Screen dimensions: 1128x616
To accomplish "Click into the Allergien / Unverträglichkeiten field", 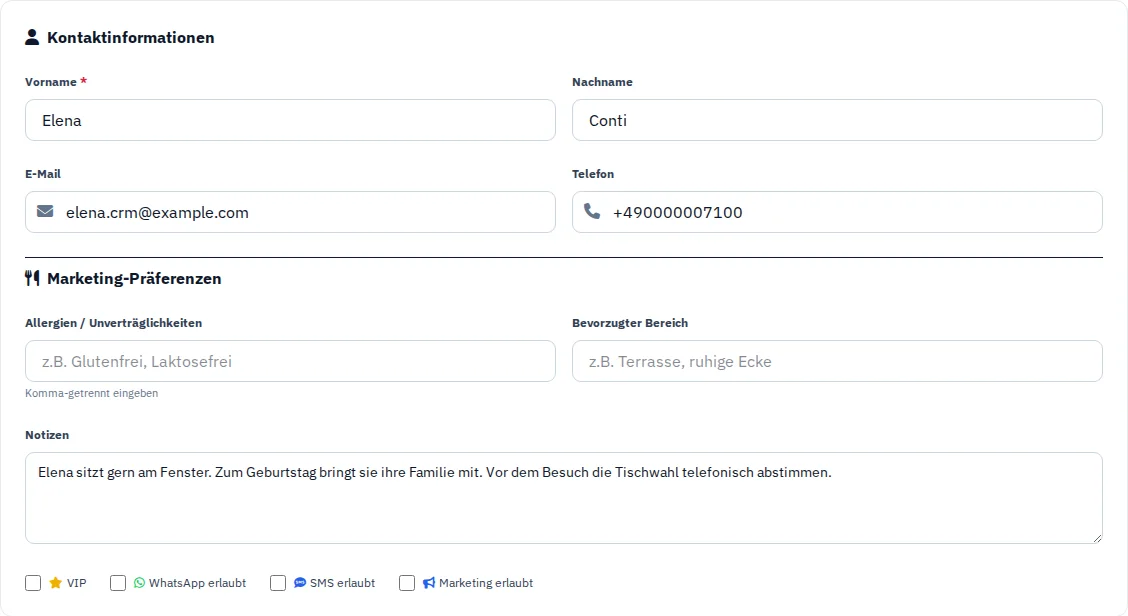I will coord(290,361).
